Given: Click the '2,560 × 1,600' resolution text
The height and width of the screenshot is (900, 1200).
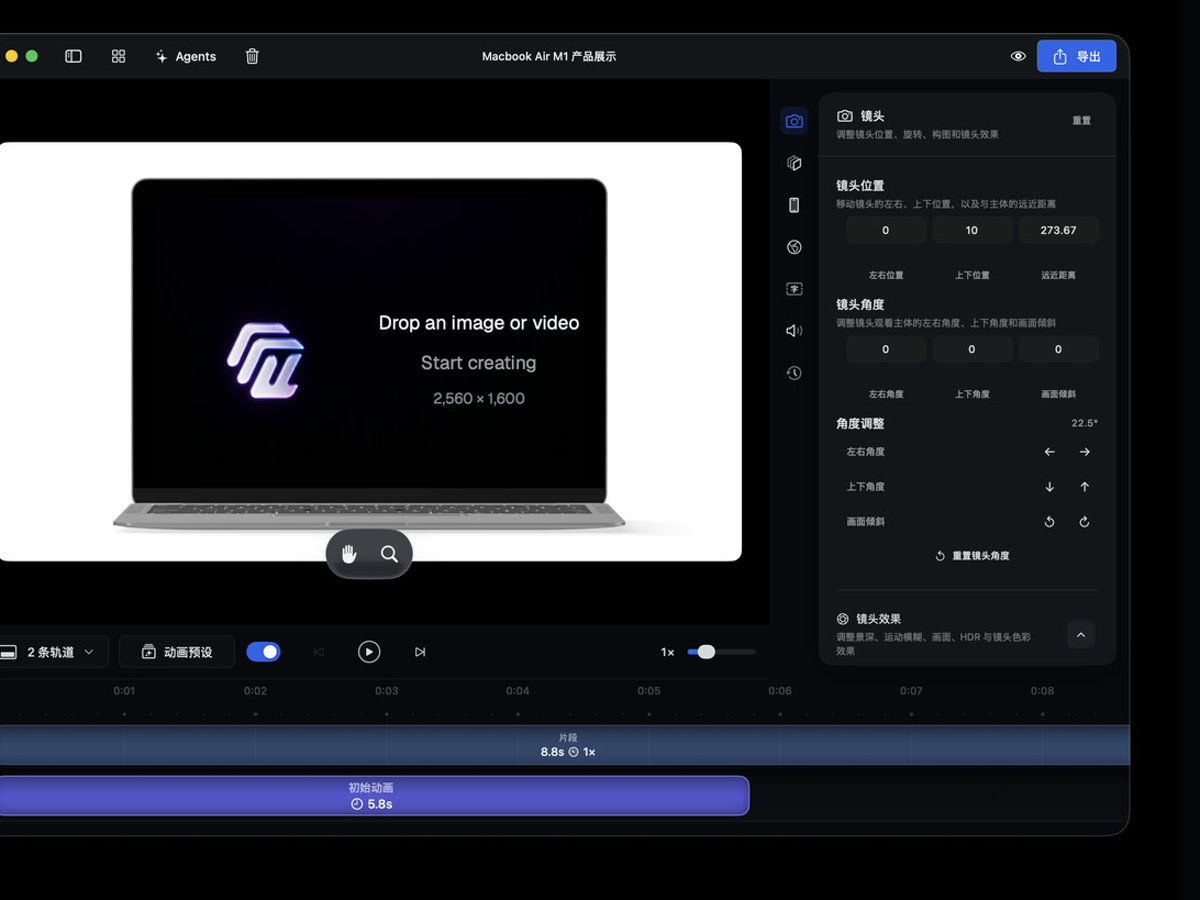Looking at the screenshot, I should tap(479, 398).
